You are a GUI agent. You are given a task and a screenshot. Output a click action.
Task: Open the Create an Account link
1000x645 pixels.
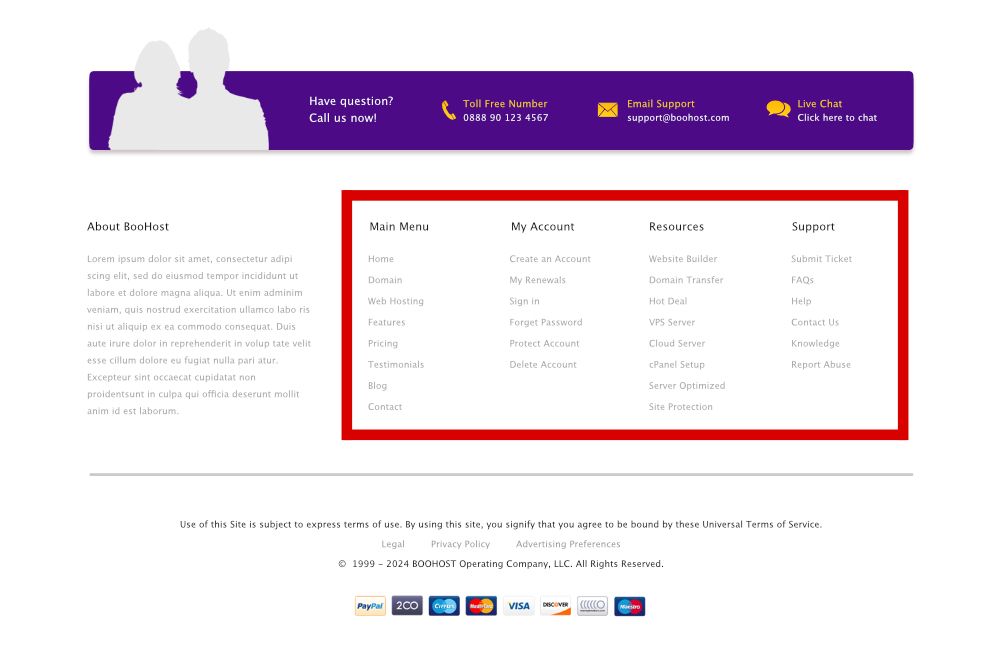point(549,259)
